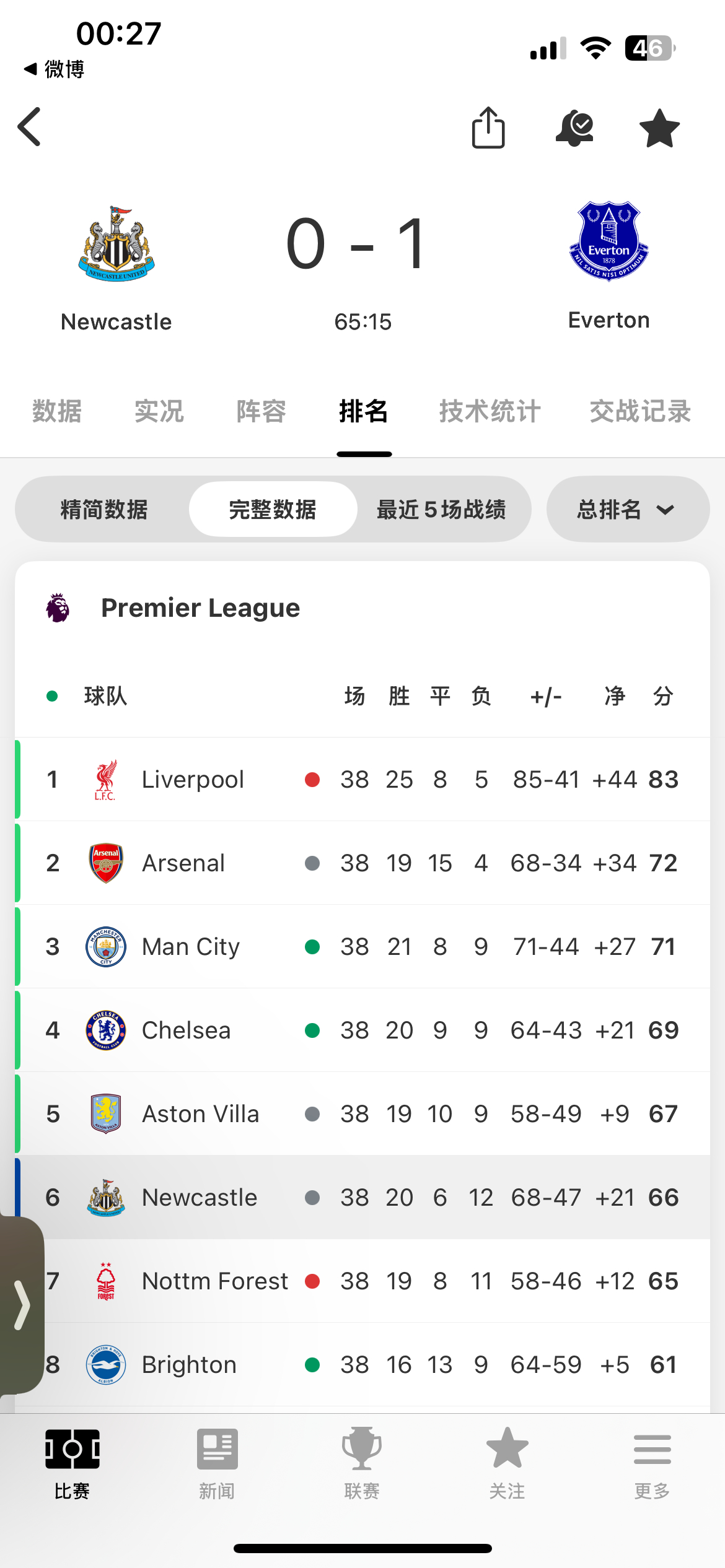Tap the back arrow icon

coord(30,127)
